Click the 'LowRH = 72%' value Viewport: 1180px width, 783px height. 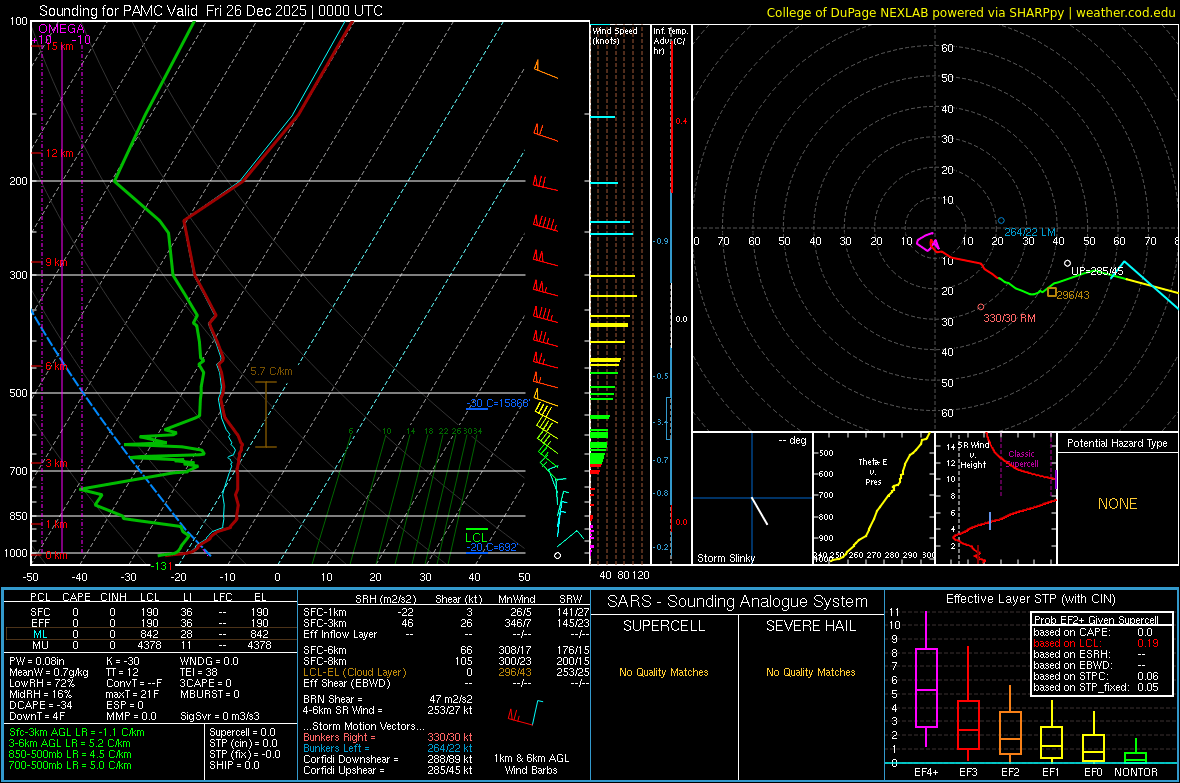pos(42,683)
